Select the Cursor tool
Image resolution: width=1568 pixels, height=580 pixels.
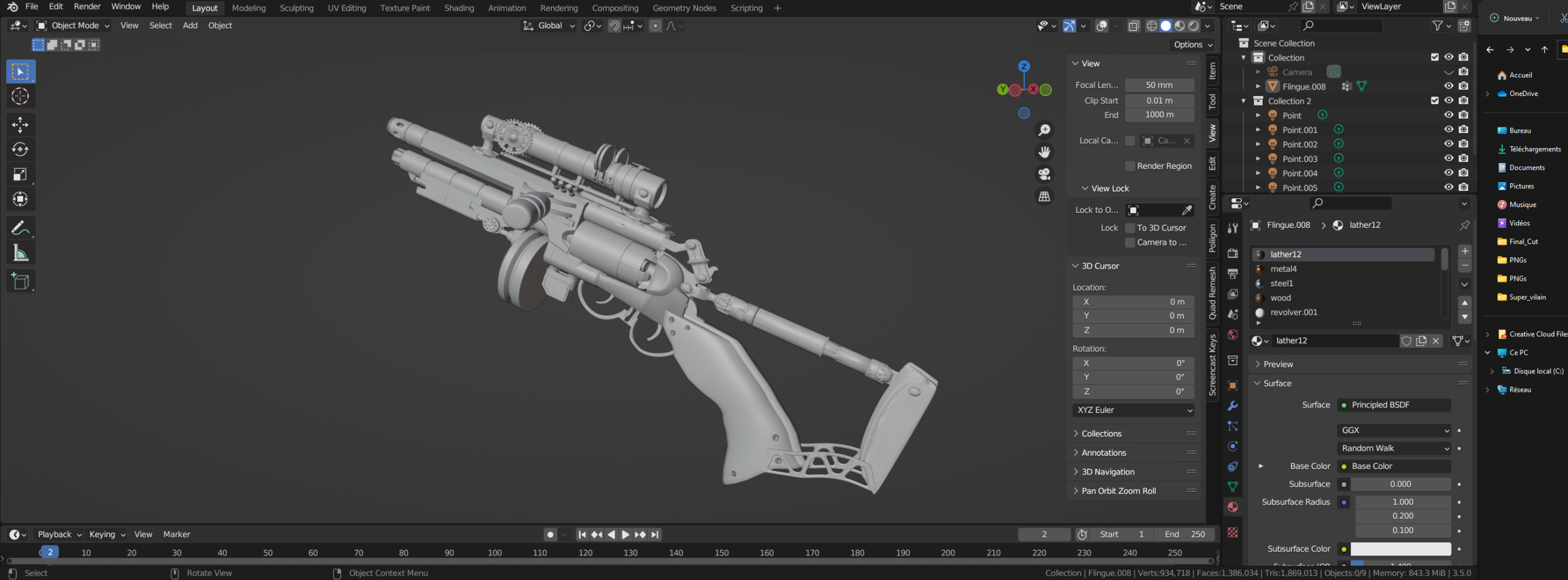[20, 97]
